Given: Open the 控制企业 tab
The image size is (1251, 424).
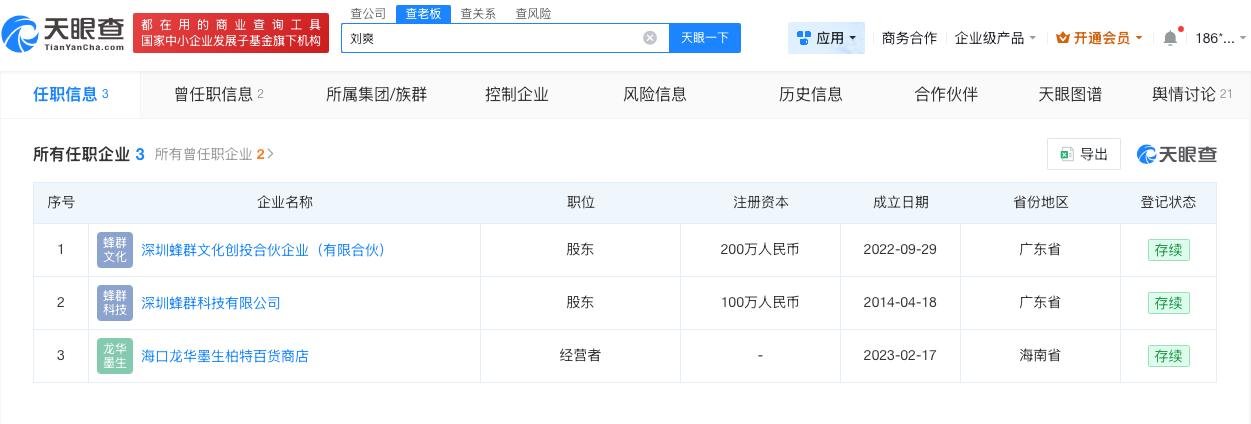Looking at the screenshot, I should tap(517, 94).
